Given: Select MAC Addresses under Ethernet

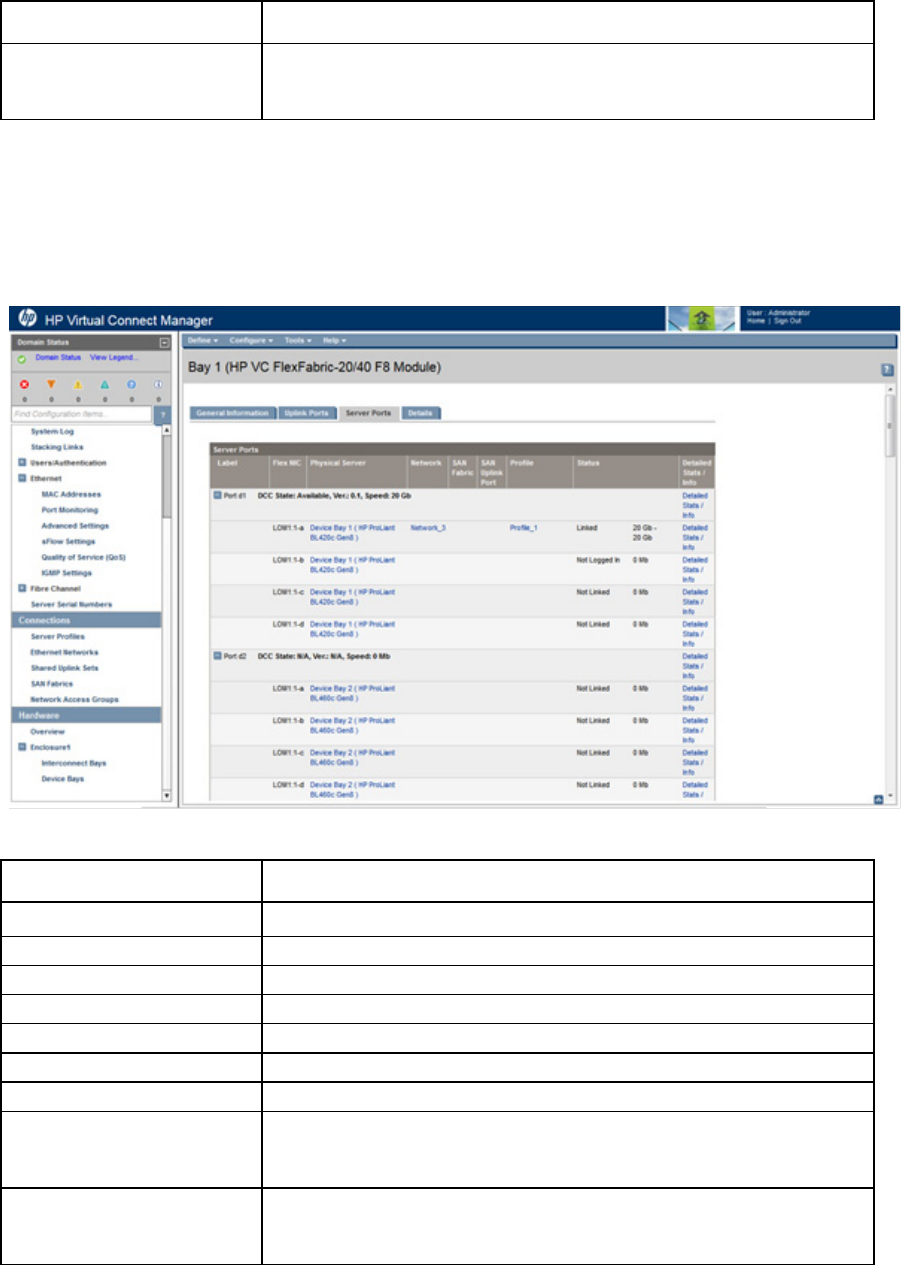Looking at the screenshot, I should [x=71, y=494].
